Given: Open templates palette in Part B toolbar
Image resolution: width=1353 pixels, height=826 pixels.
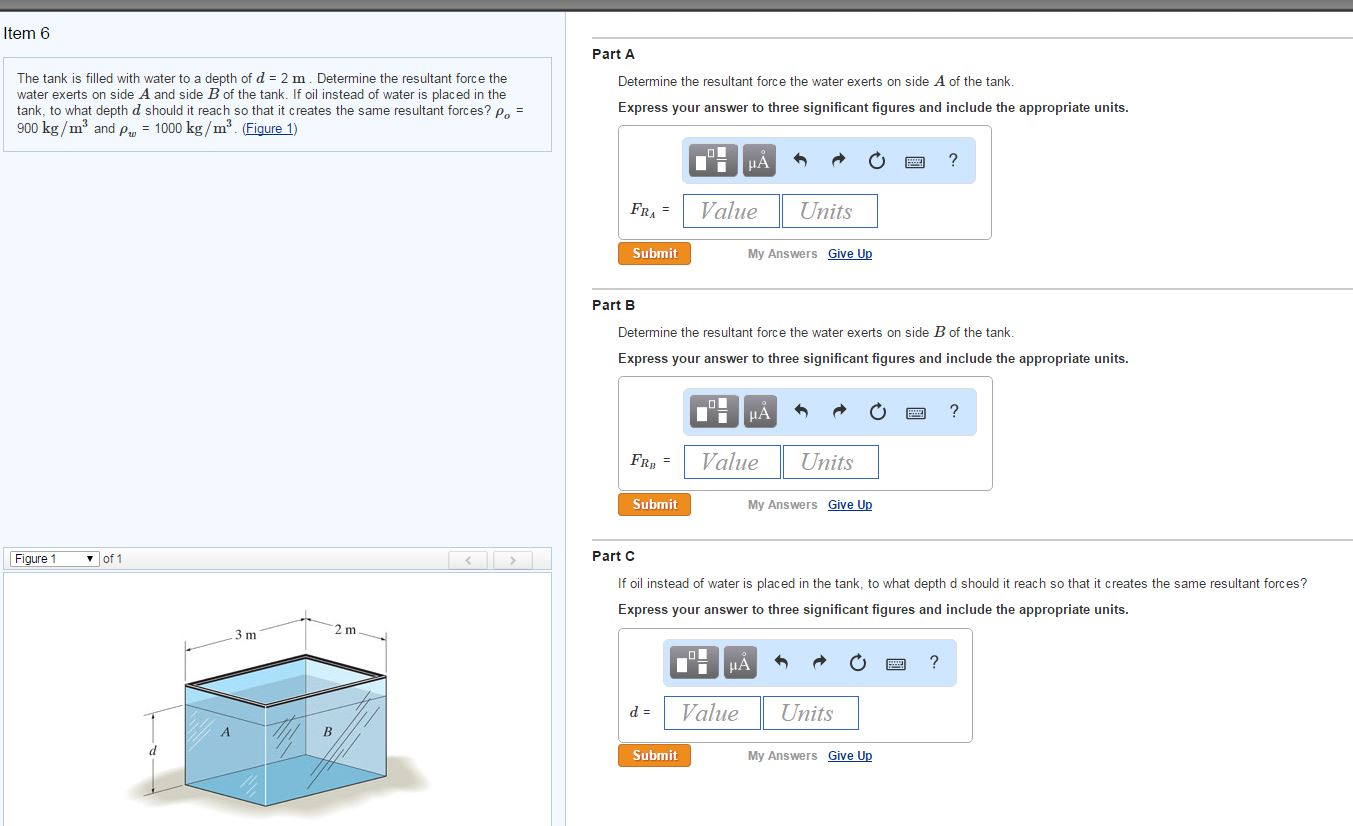Looking at the screenshot, I should click(x=715, y=411).
